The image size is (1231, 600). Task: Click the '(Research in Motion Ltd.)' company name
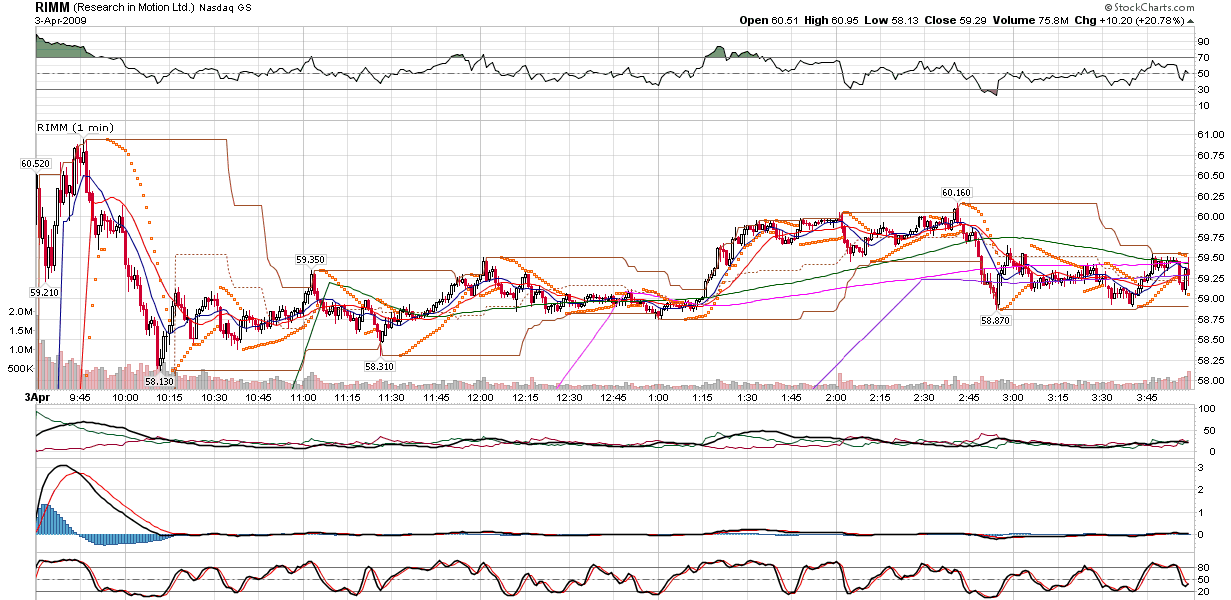tap(132, 8)
